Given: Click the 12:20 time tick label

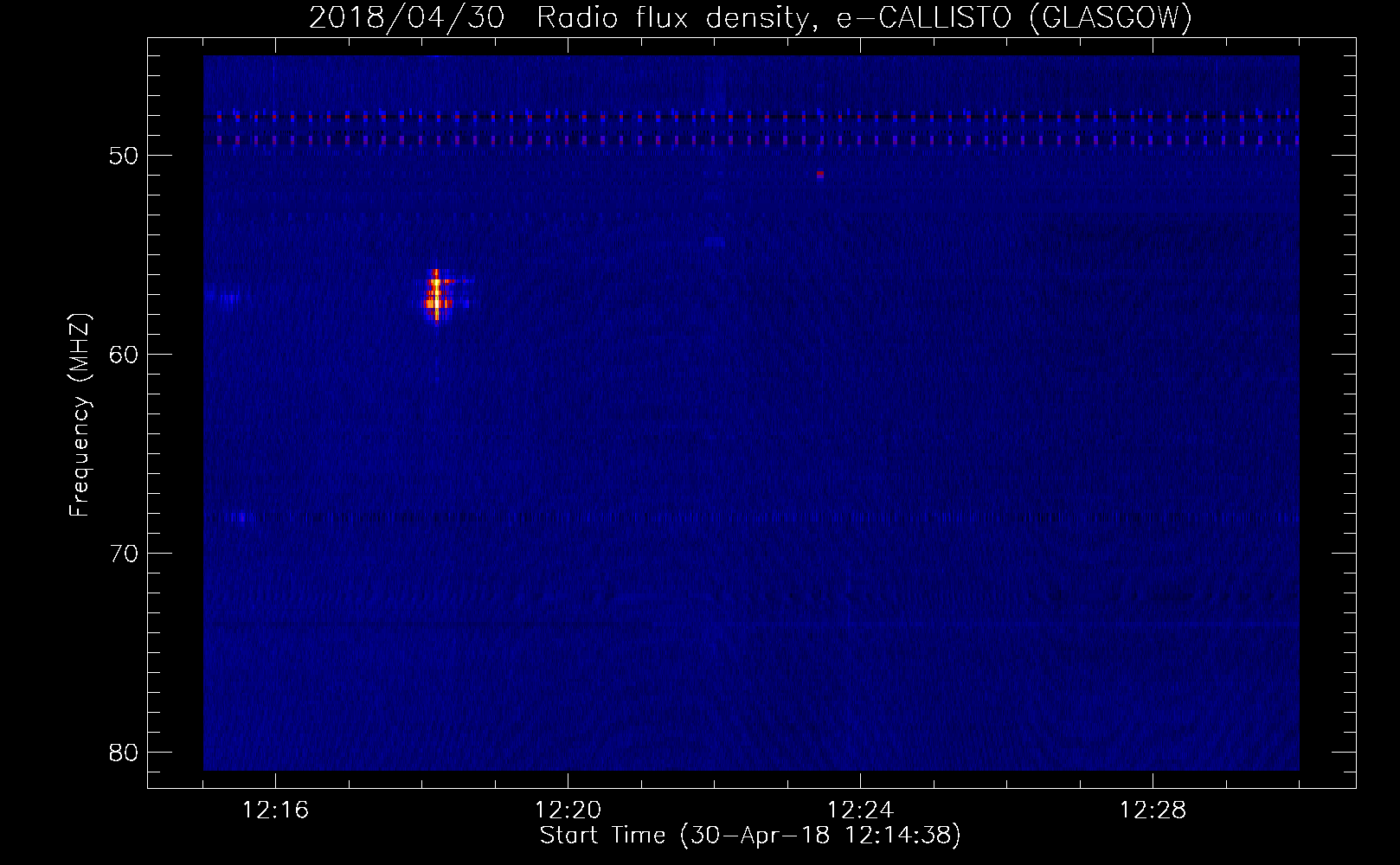Looking at the screenshot, I should click(568, 811).
